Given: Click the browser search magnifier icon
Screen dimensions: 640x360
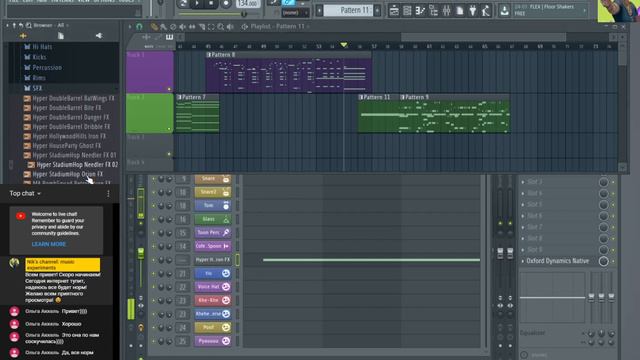Looking at the screenshot, I should click(29, 25).
